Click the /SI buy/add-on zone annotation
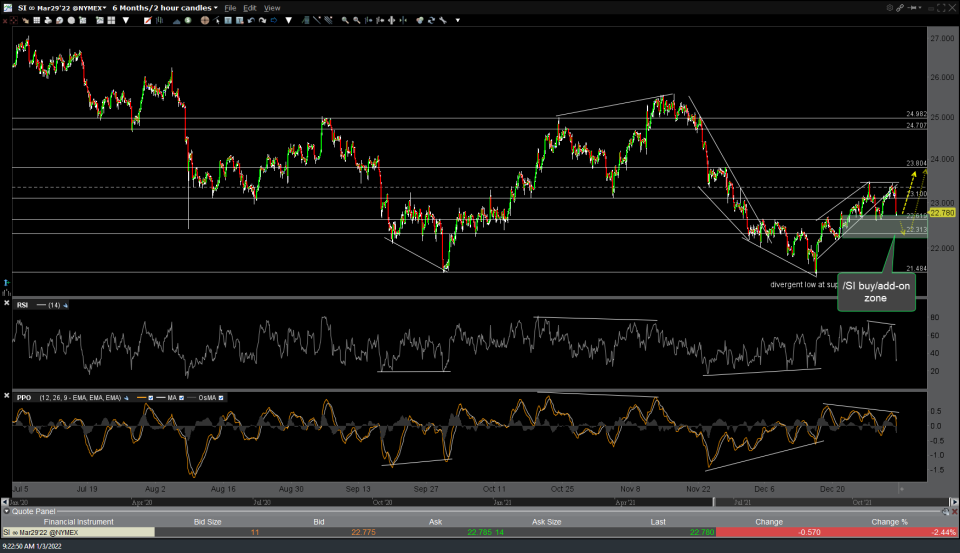960x553 pixels. (x=875, y=292)
